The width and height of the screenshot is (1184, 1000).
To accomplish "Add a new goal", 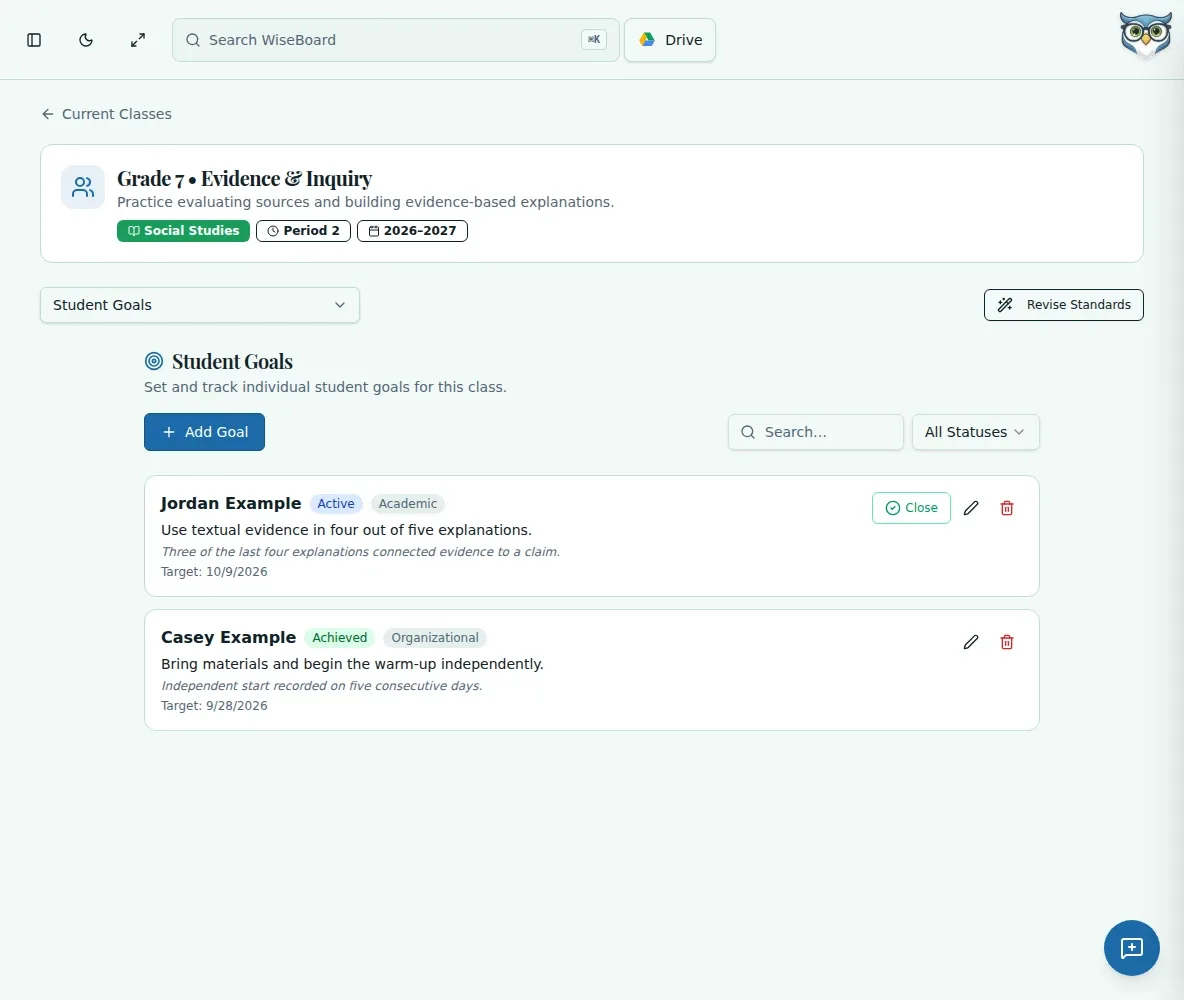I will point(205,432).
